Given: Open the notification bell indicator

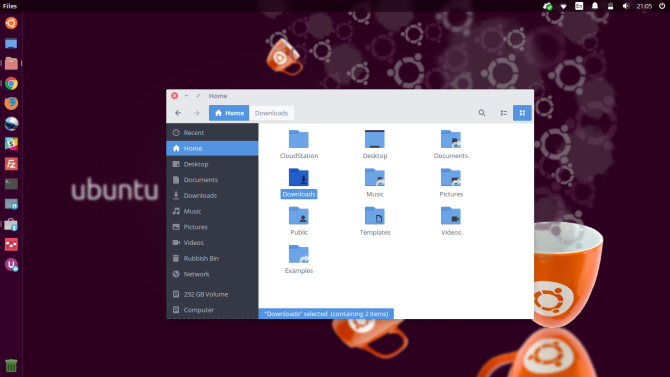Looking at the screenshot, I should [x=594, y=6].
